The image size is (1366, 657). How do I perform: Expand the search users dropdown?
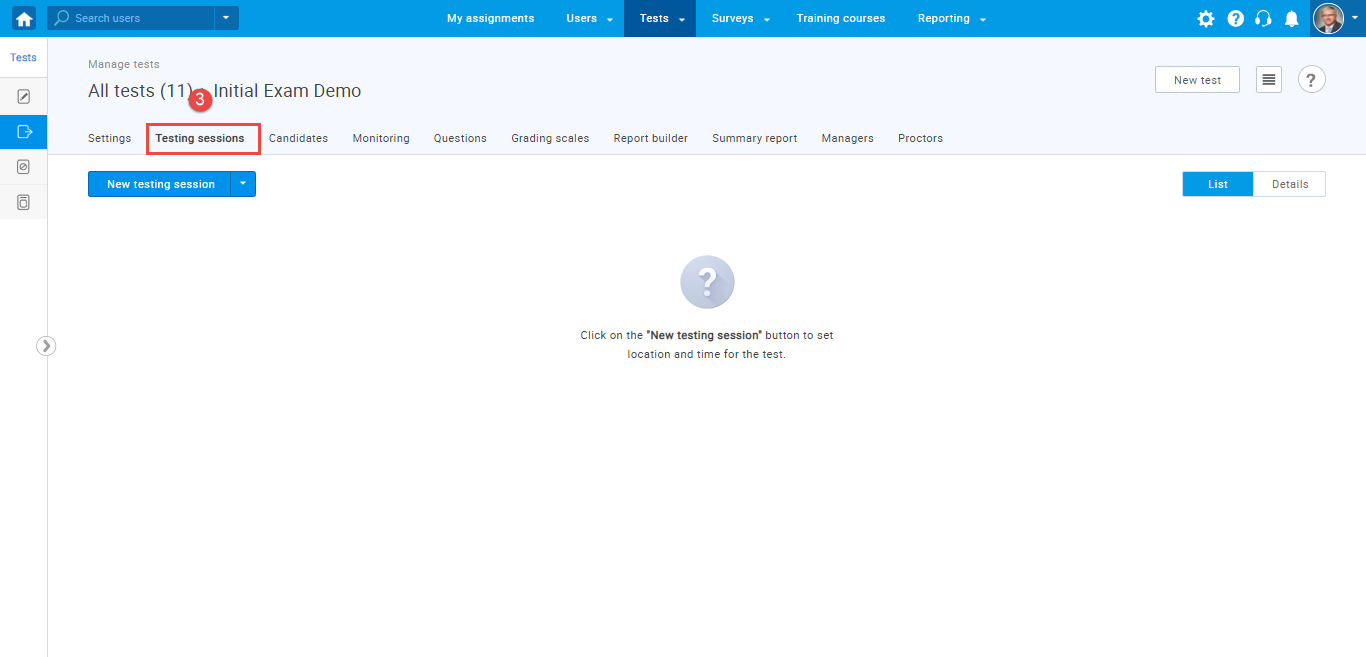226,18
